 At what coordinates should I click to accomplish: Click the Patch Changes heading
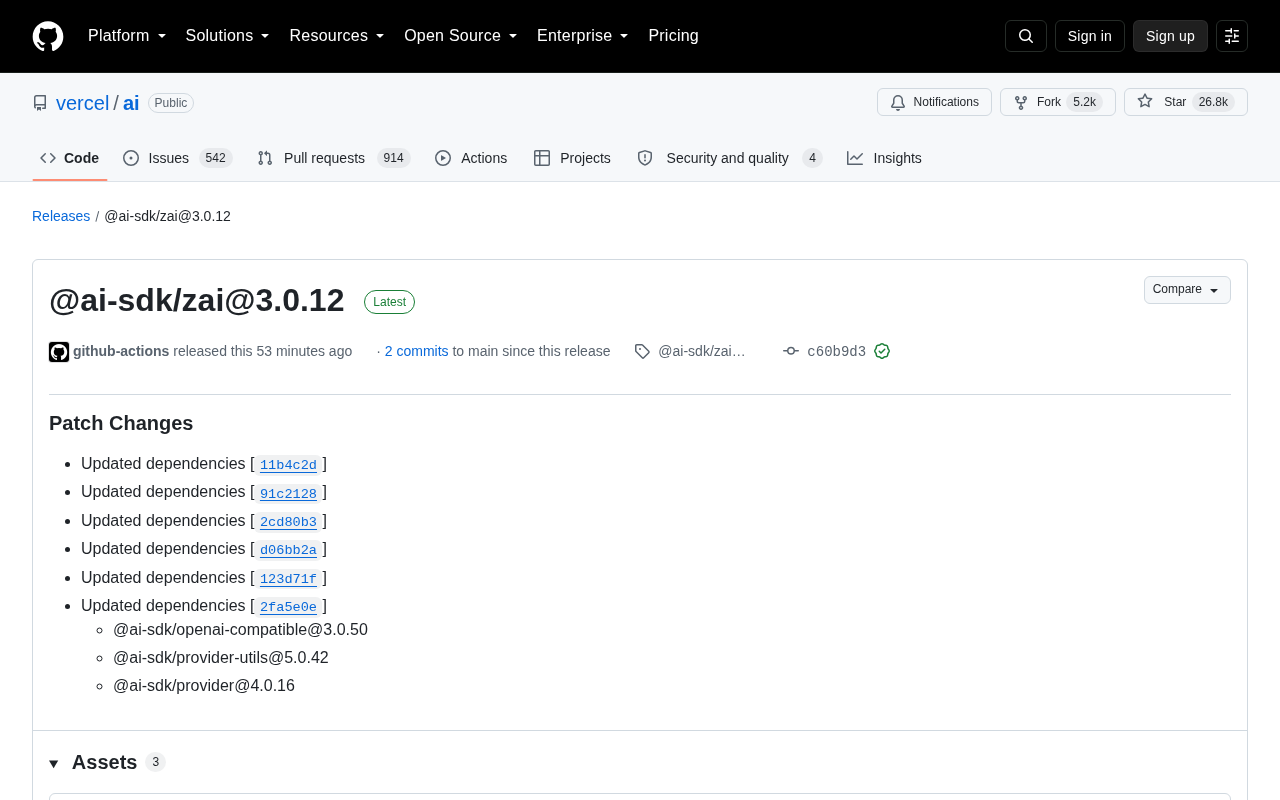(x=121, y=423)
